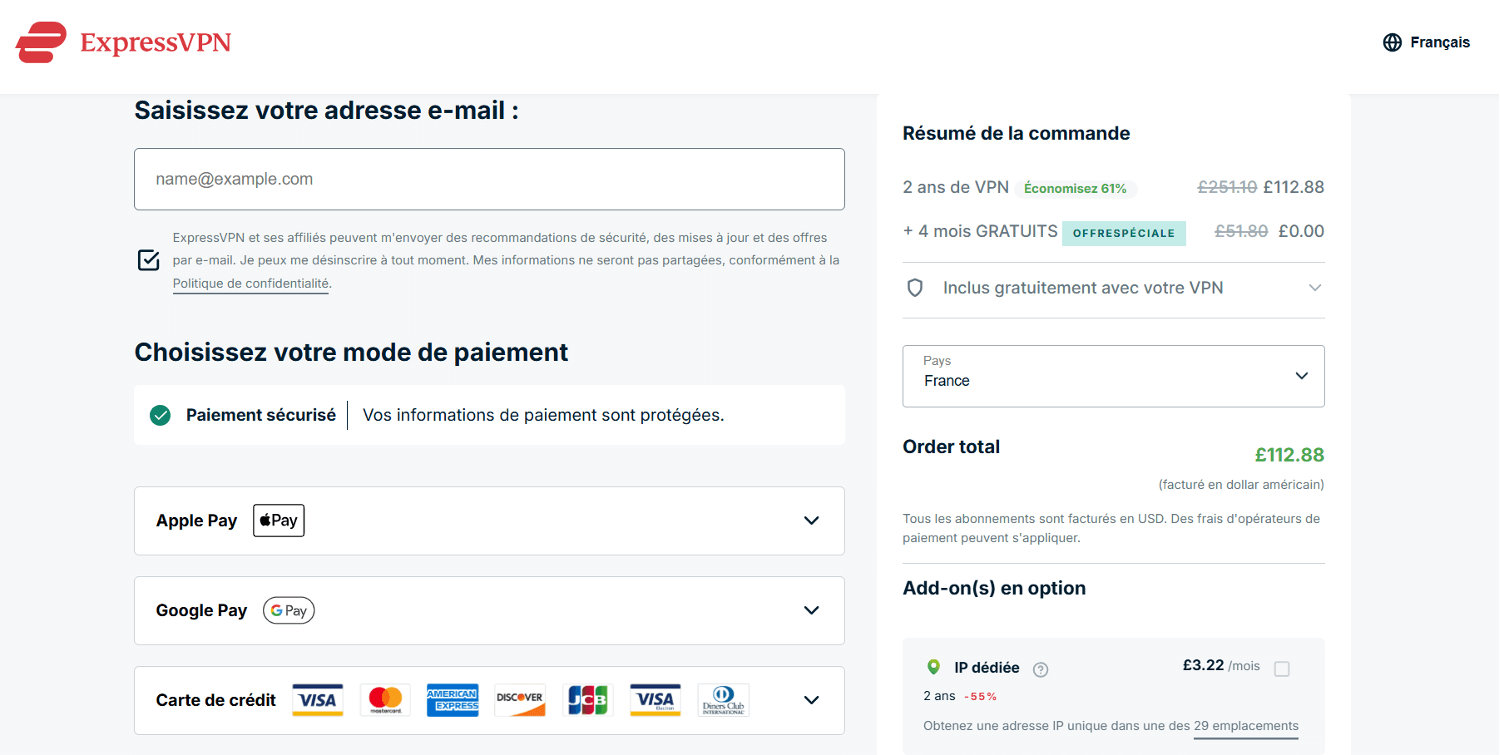The height and width of the screenshot is (755, 1500).
Task: Click the first Visa card icon
Action: click(318, 700)
